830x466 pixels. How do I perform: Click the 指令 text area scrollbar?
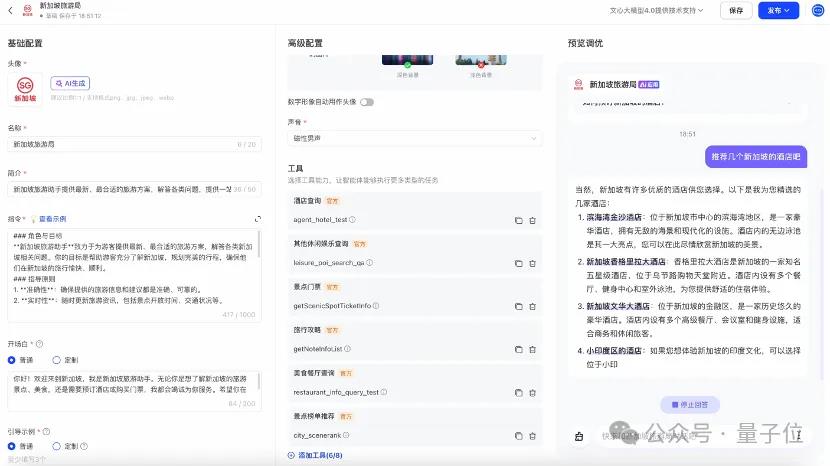pos(259,244)
